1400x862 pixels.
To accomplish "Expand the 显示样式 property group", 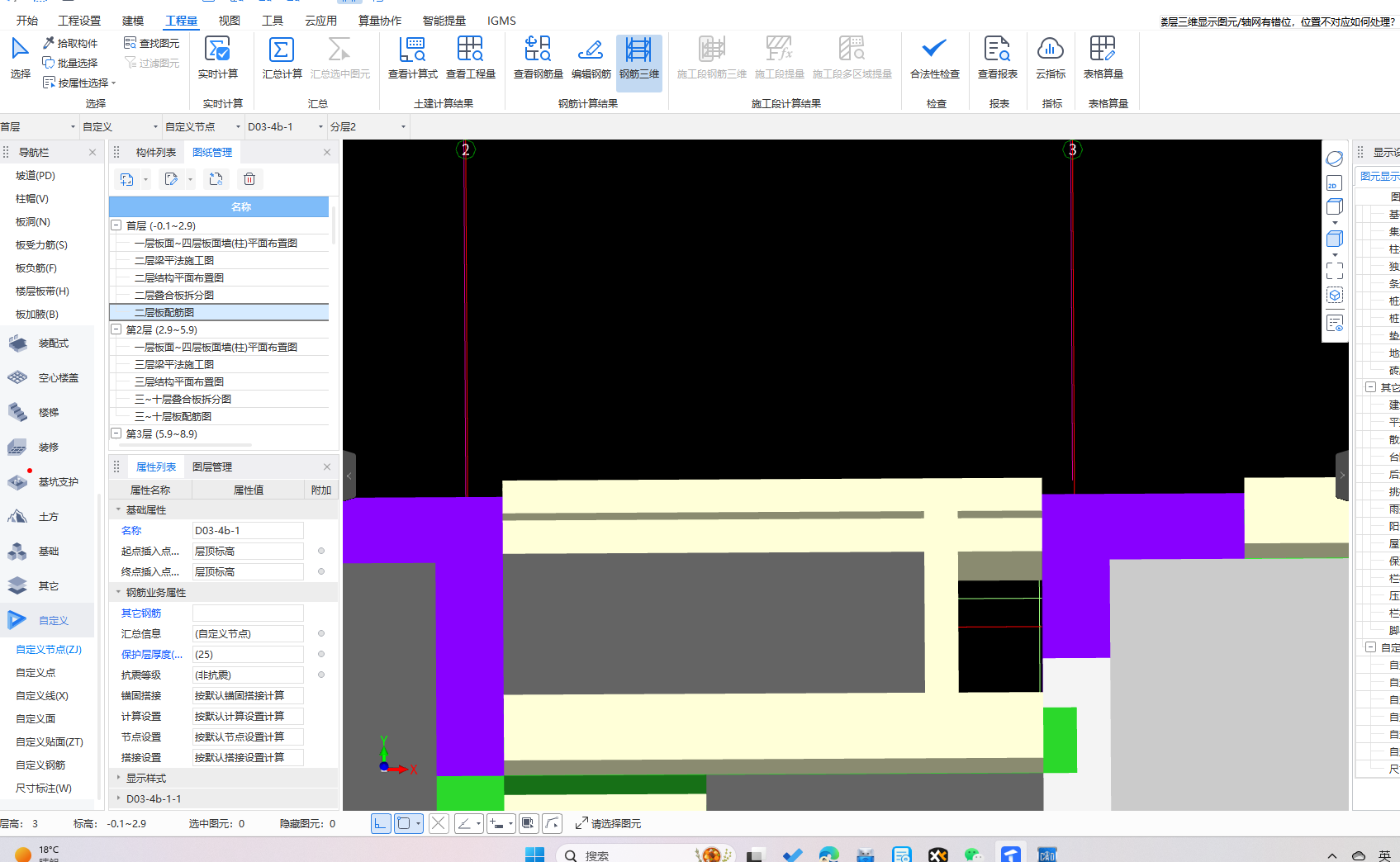I will pos(118,778).
